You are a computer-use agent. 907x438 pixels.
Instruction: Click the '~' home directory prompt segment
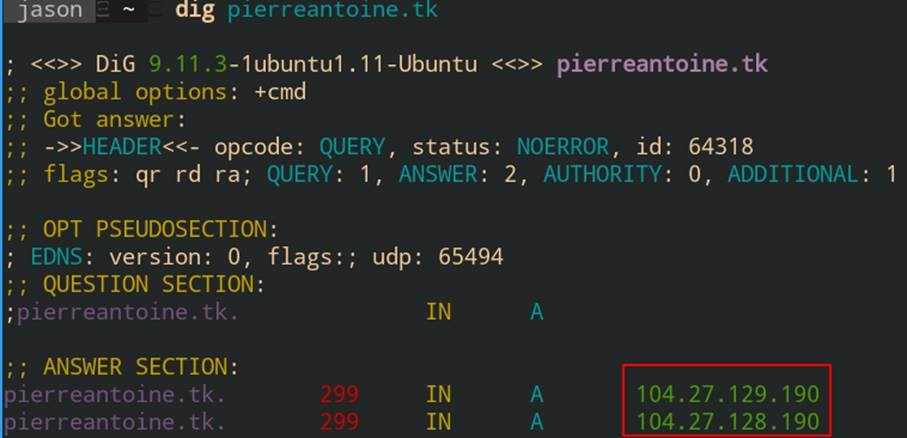[128, 11]
